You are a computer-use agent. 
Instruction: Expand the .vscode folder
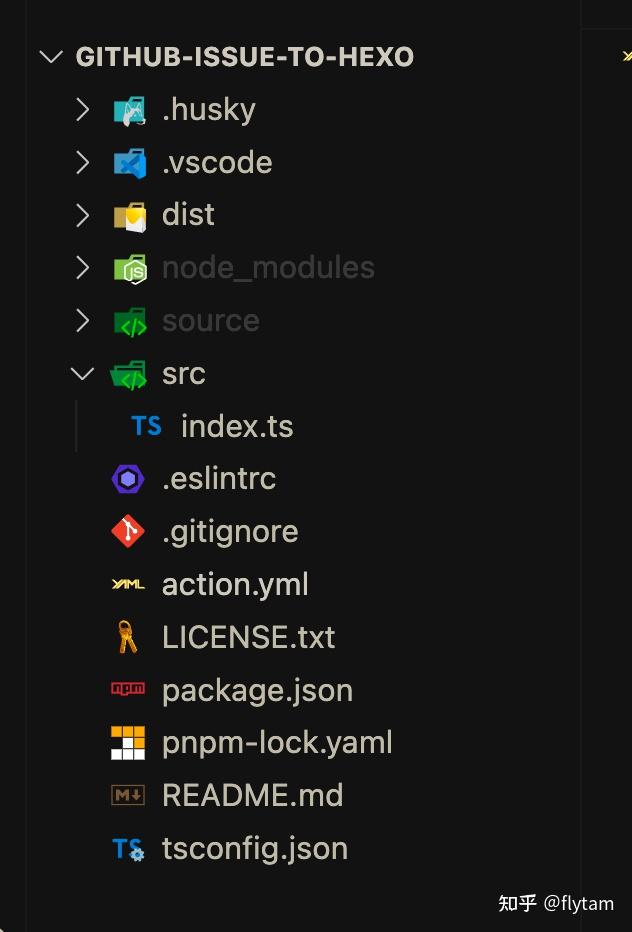coord(82,162)
